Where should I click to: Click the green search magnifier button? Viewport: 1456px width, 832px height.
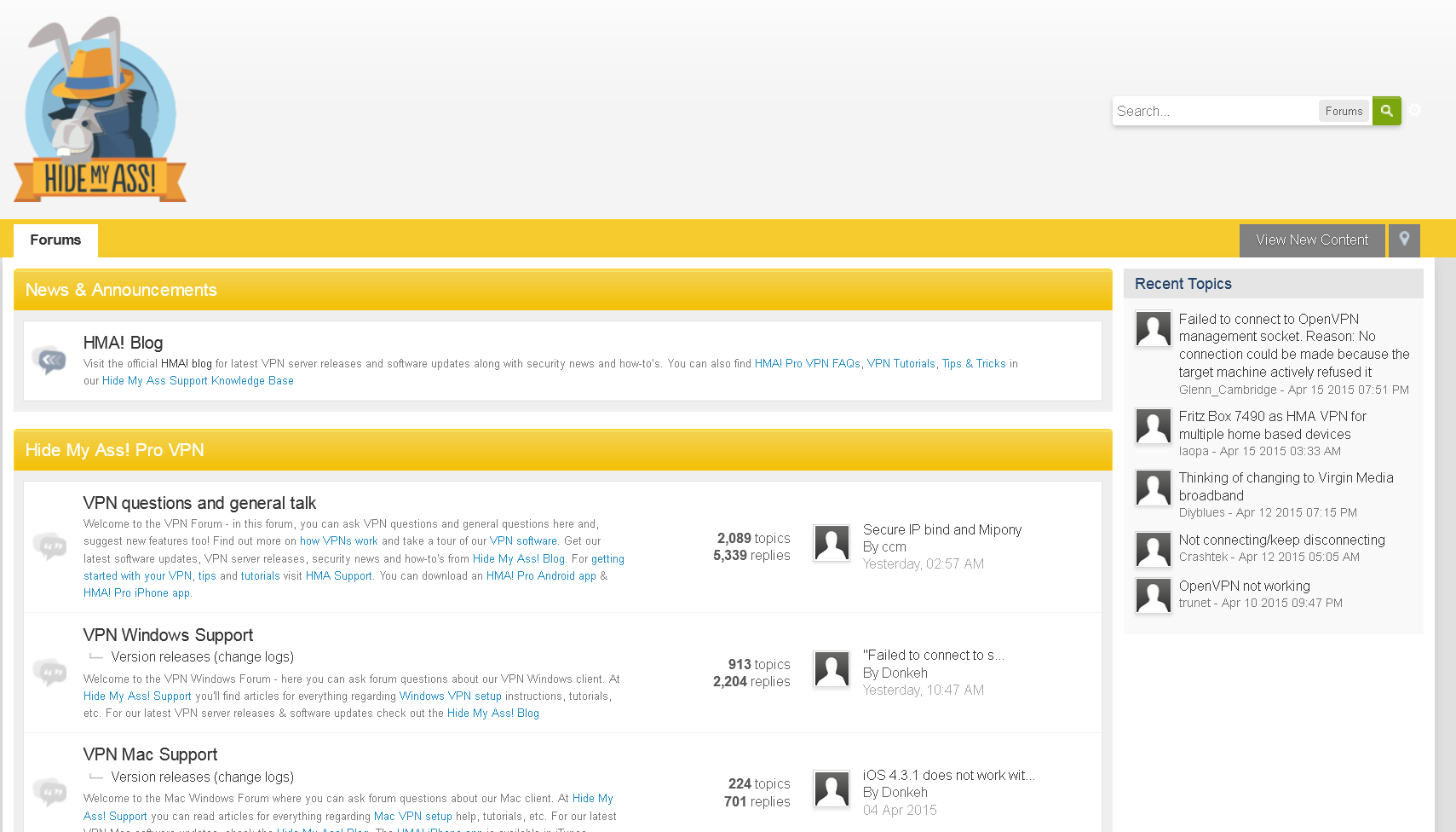click(1386, 111)
